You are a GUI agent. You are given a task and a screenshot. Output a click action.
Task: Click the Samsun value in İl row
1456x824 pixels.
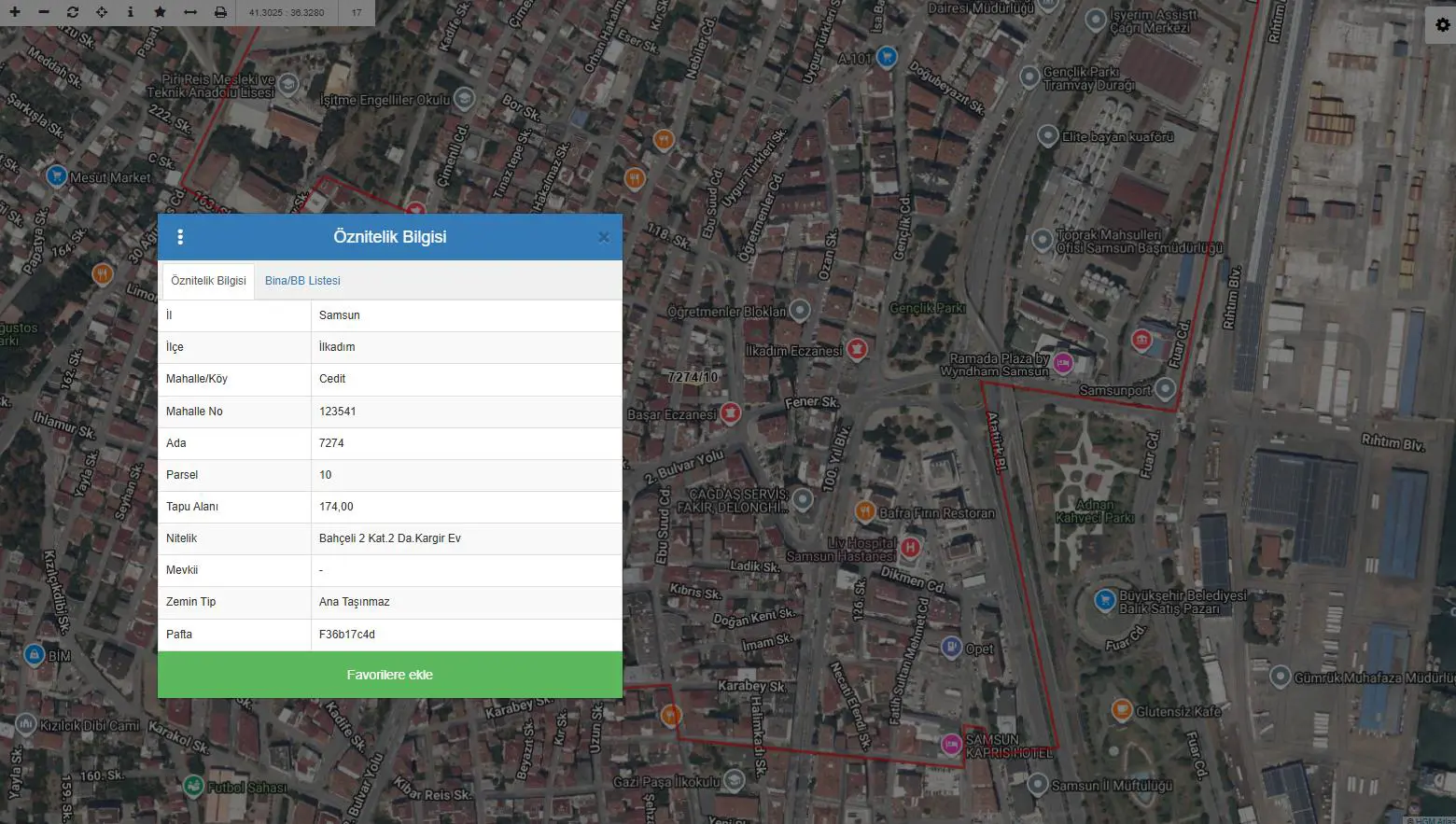[340, 315]
